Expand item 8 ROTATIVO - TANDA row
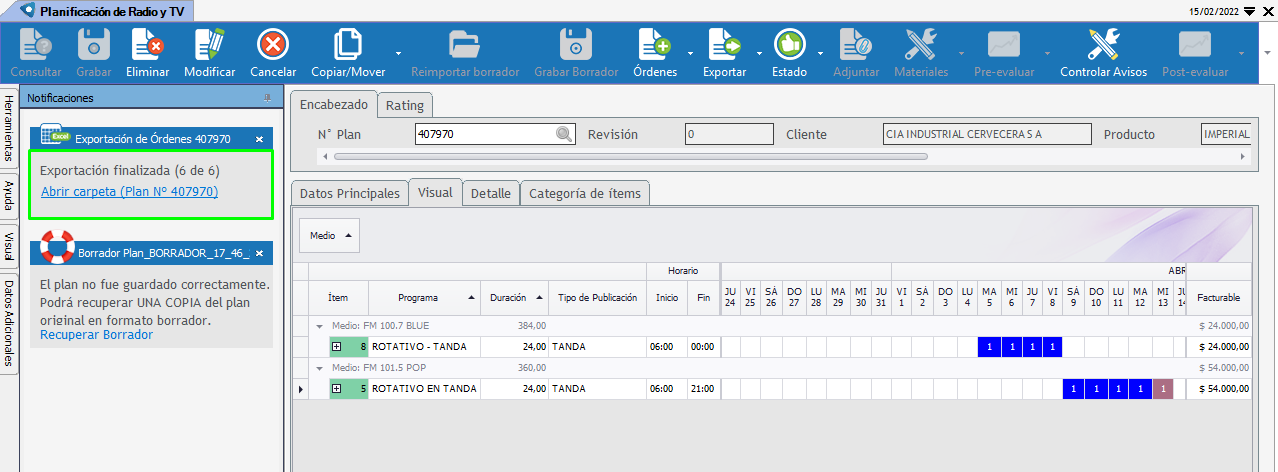This screenshot has height=472, width=1278. (337, 347)
